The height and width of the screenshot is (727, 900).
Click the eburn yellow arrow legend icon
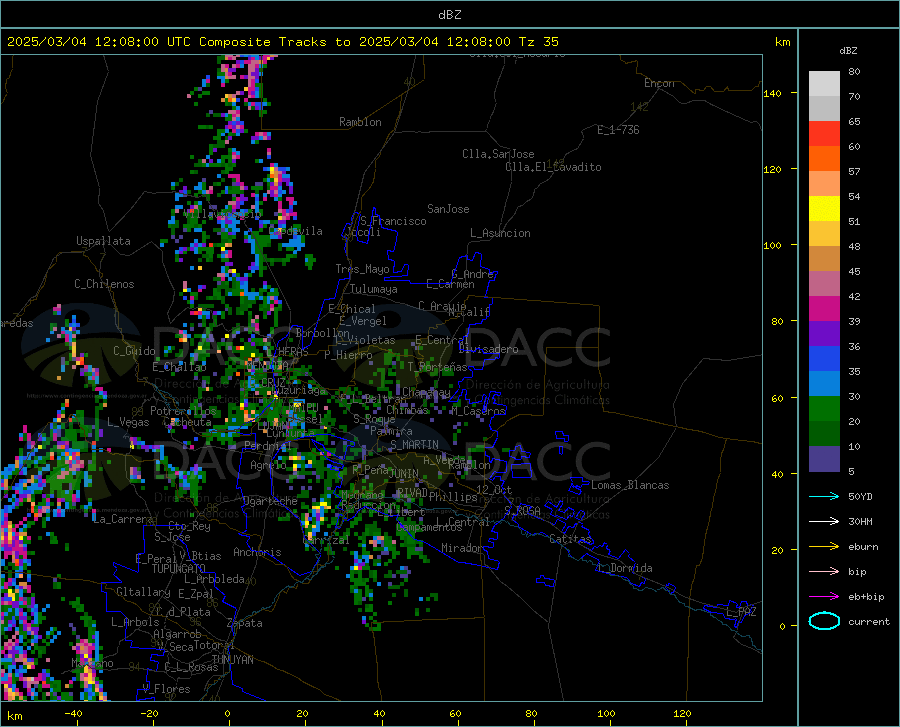(824, 546)
